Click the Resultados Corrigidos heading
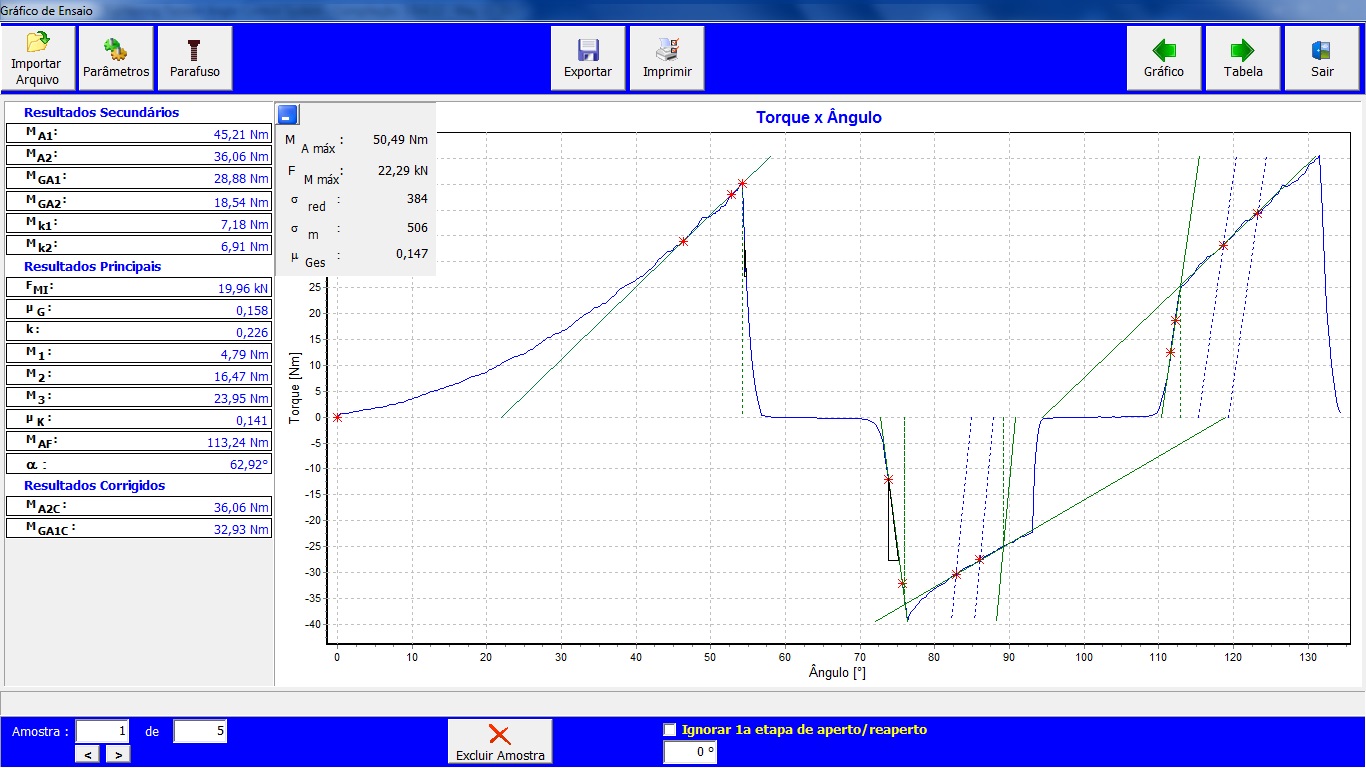 point(95,486)
